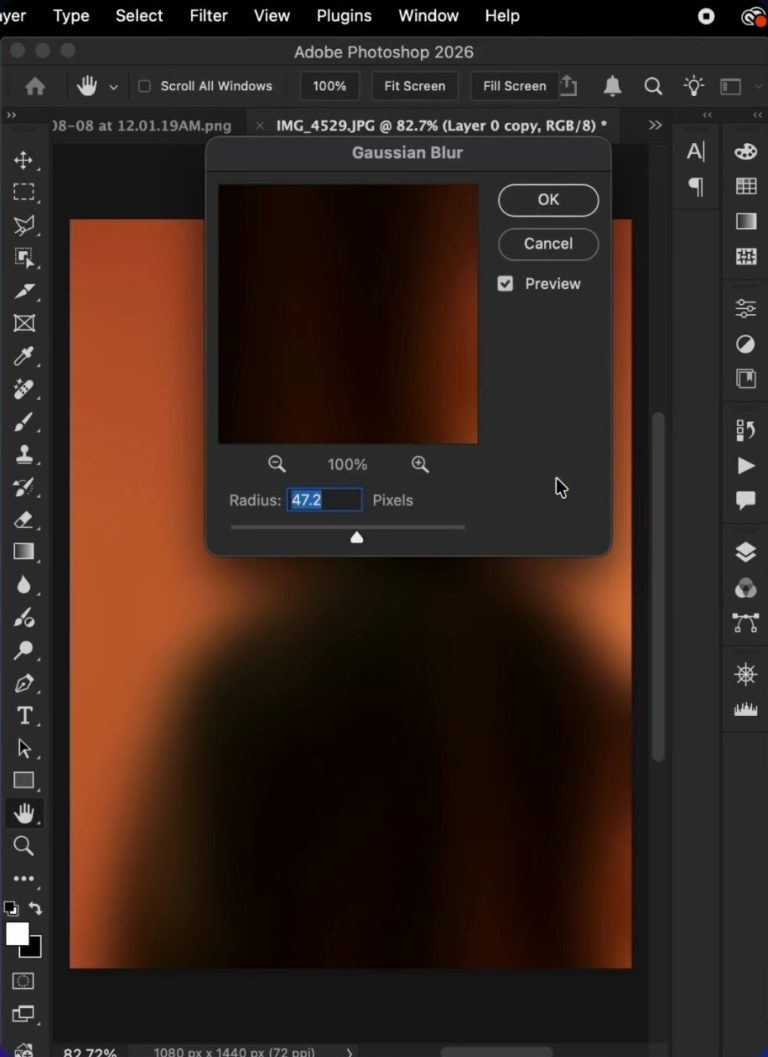
Task: Select the Object Selection tool
Action: point(24,258)
